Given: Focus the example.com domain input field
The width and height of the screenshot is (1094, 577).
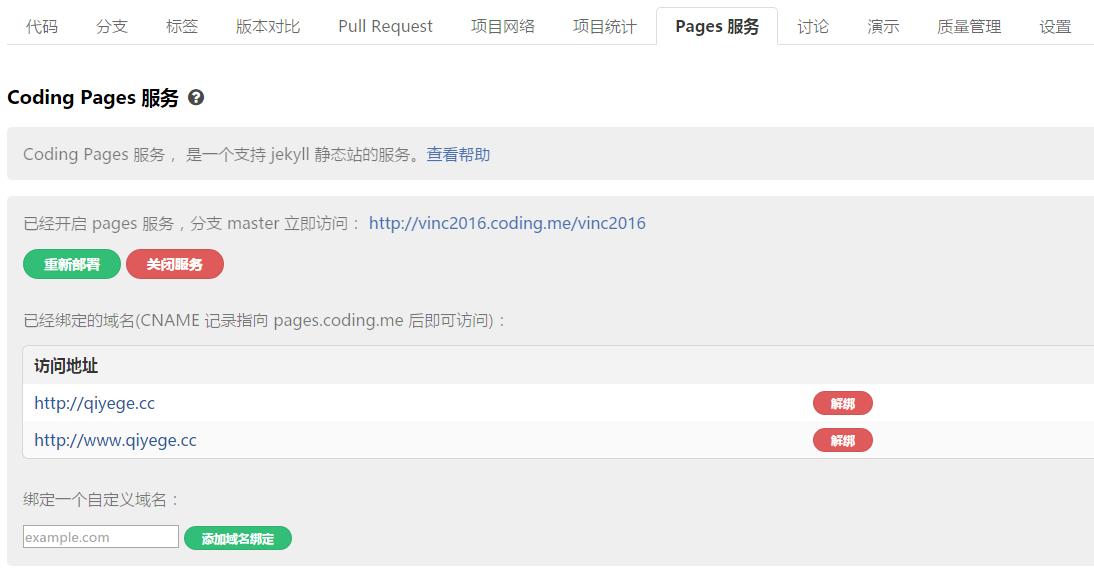Looking at the screenshot, I should pyautogui.click(x=100, y=536).
